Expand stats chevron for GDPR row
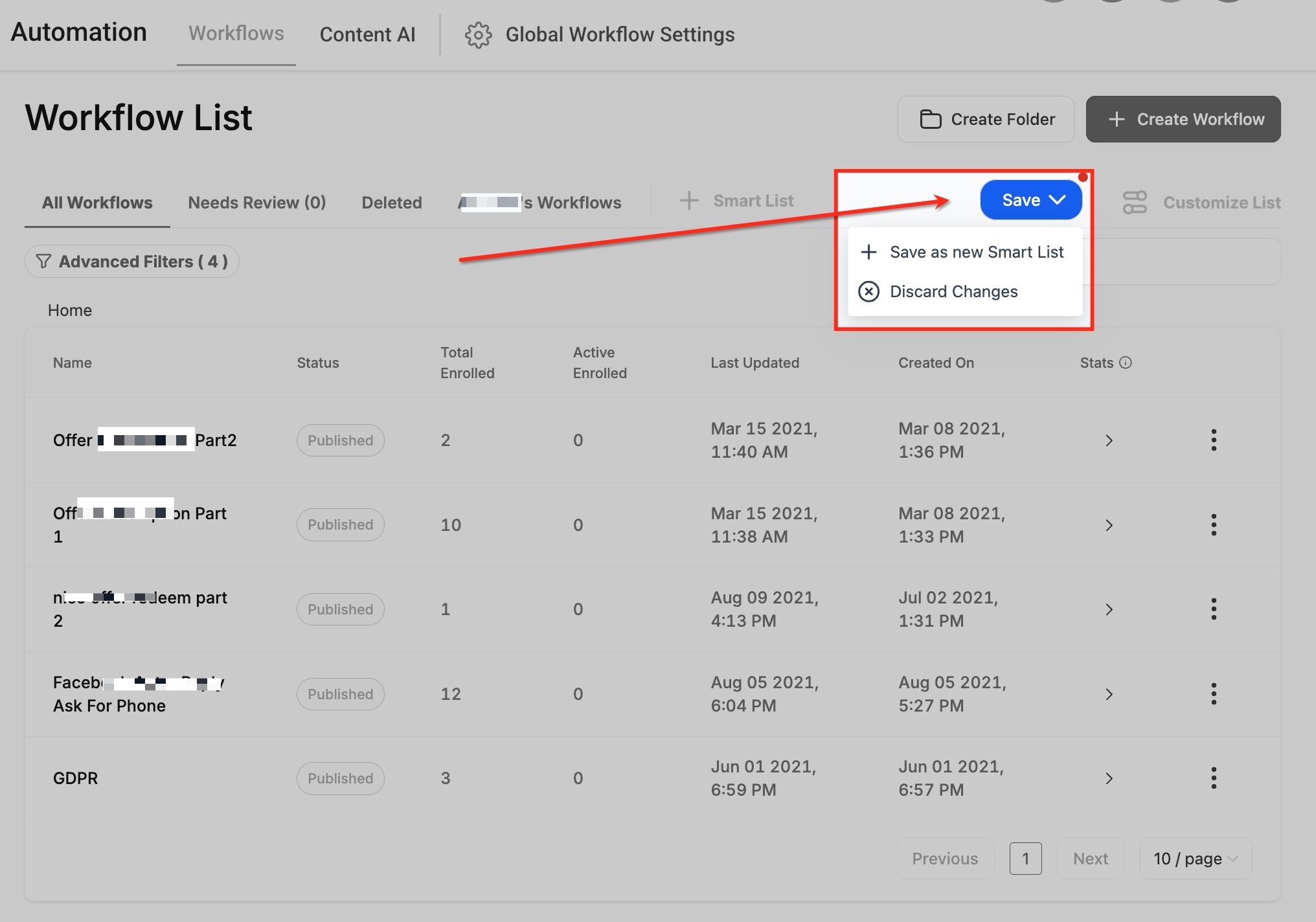The width and height of the screenshot is (1316, 922). click(1109, 778)
